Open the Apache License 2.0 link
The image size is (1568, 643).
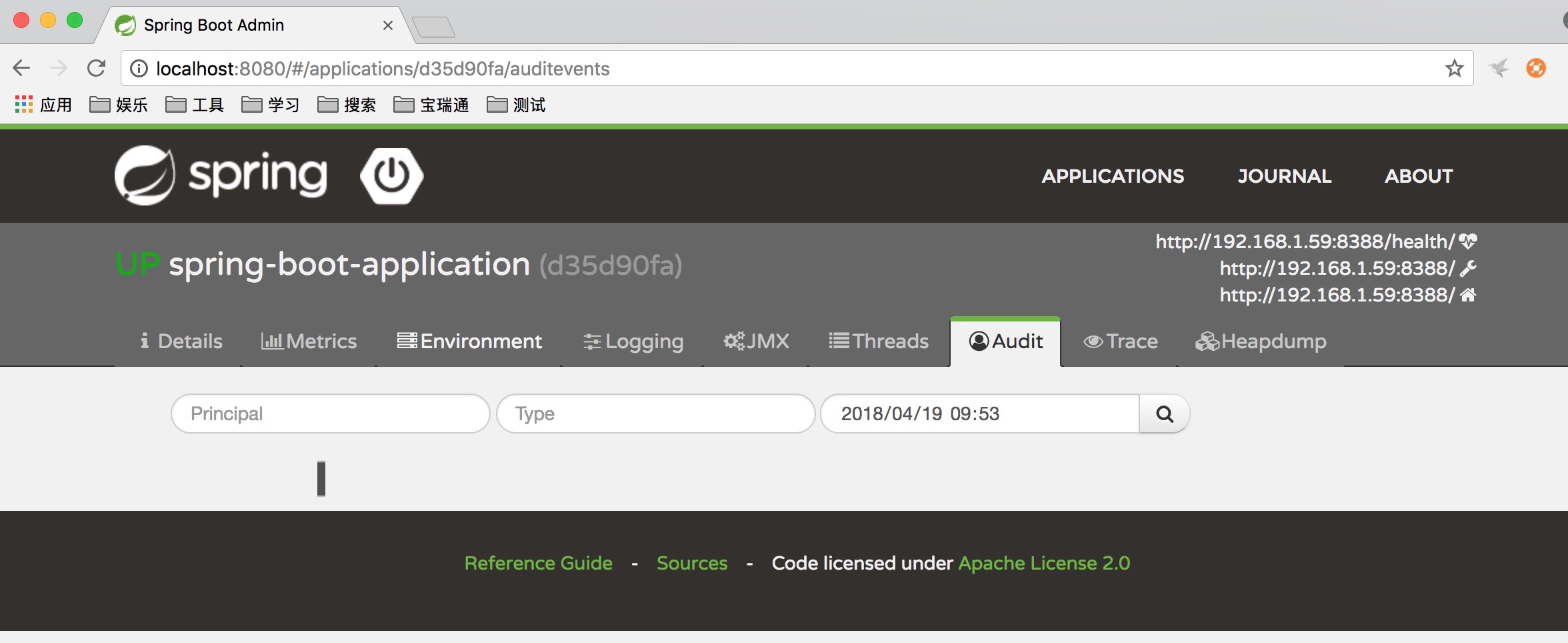pyautogui.click(x=1043, y=563)
